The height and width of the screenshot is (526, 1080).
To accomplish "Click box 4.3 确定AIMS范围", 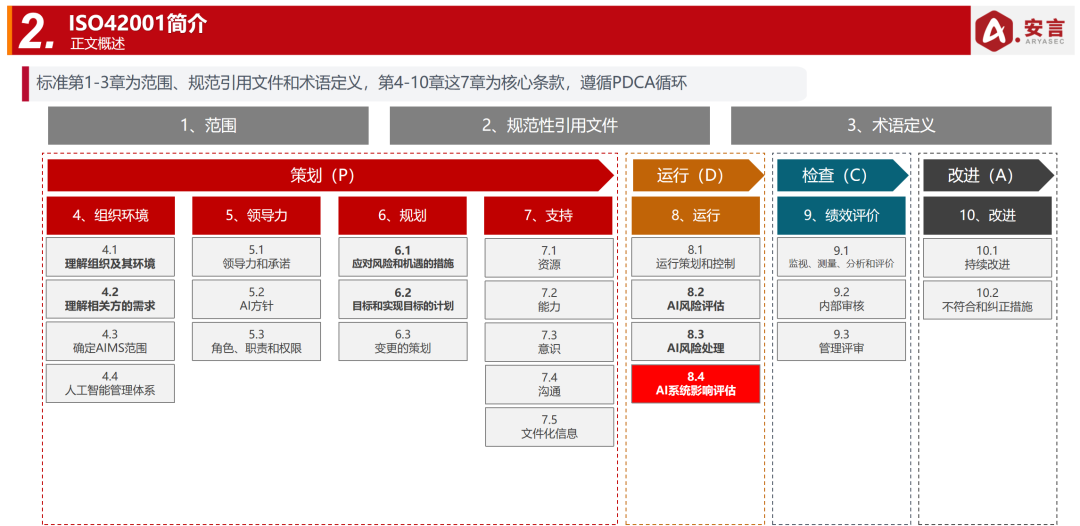I will click(111, 341).
